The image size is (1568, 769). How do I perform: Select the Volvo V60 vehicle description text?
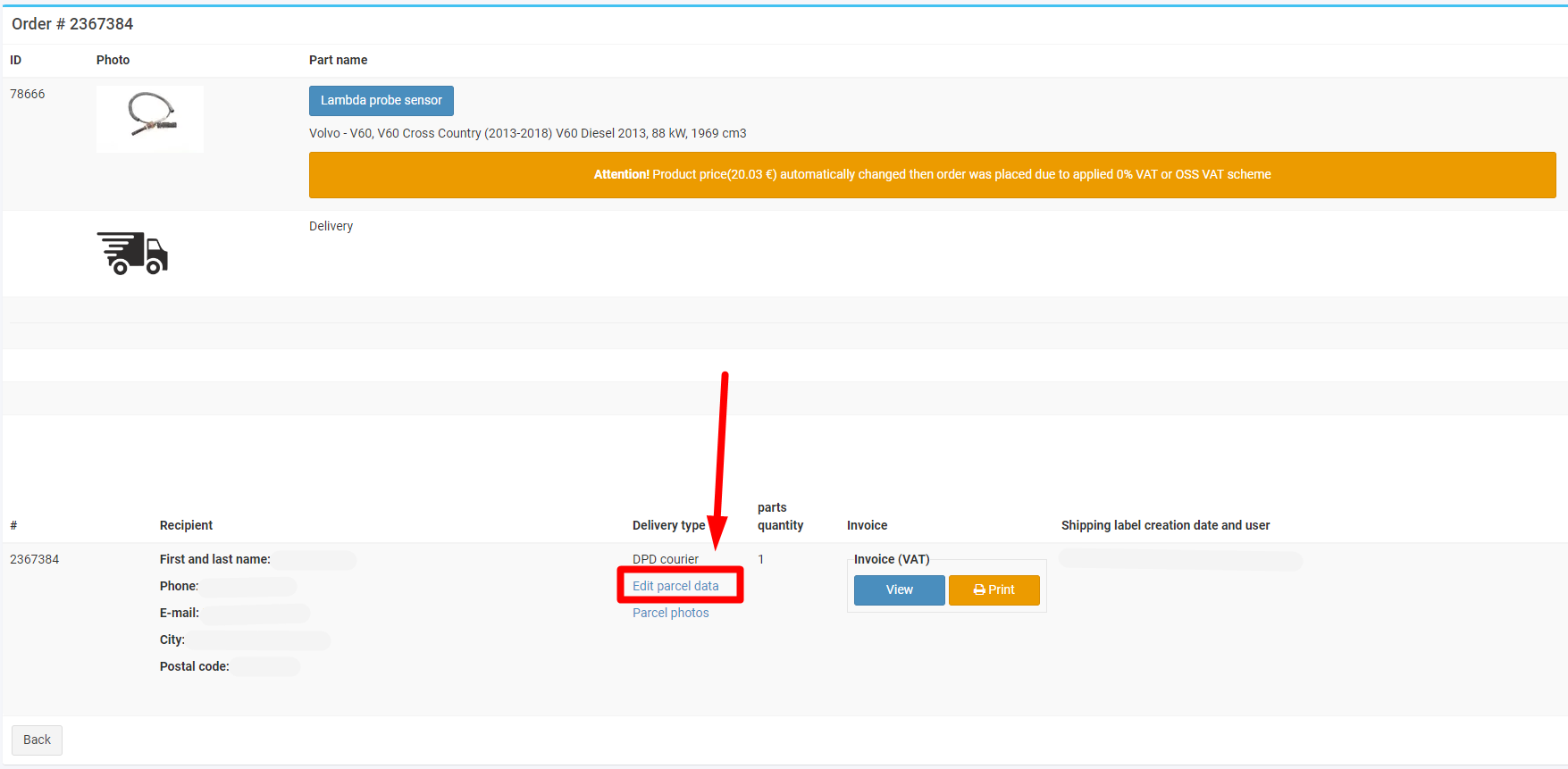coord(527,133)
